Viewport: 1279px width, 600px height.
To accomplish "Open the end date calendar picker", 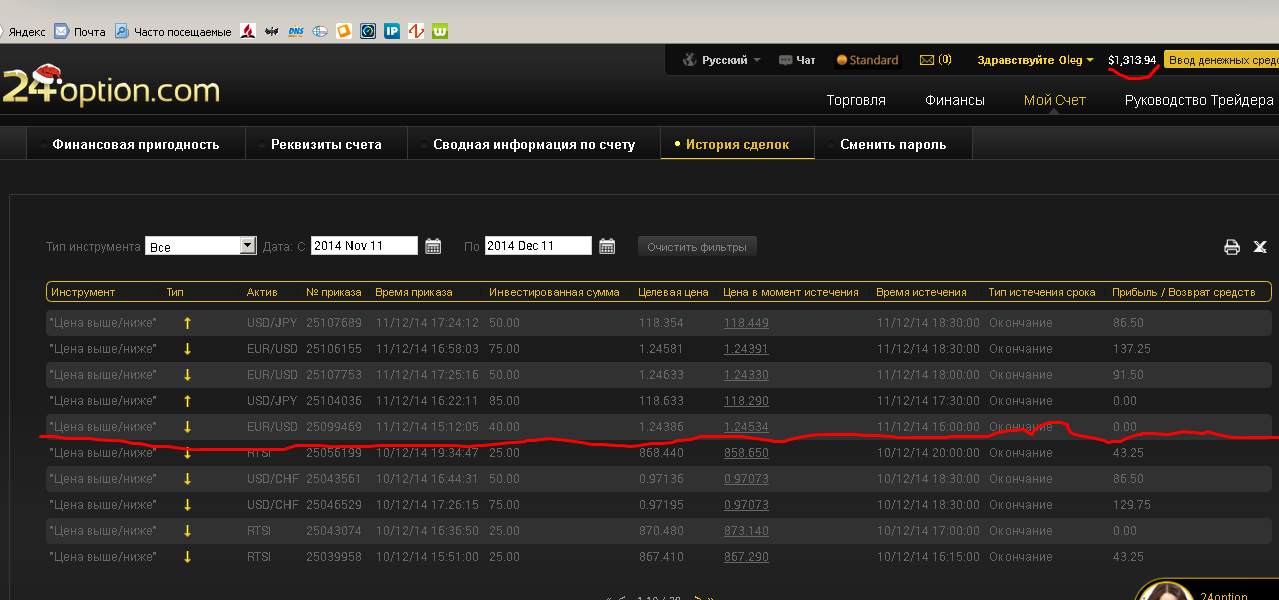I will 607,246.
